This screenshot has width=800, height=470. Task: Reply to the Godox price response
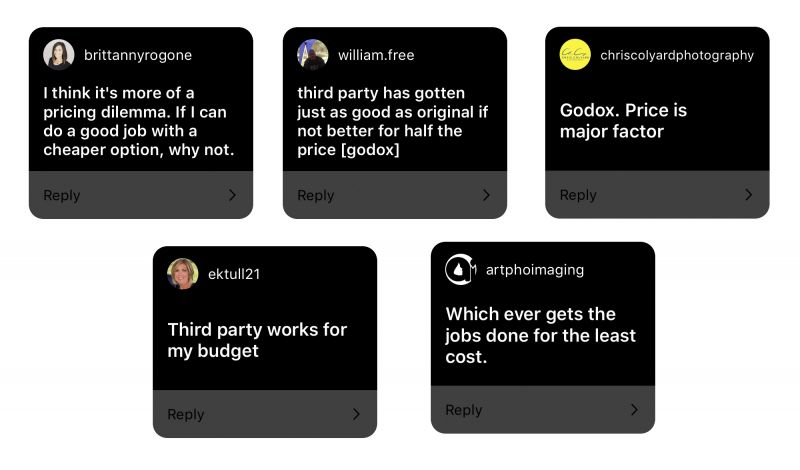tap(657, 194)
